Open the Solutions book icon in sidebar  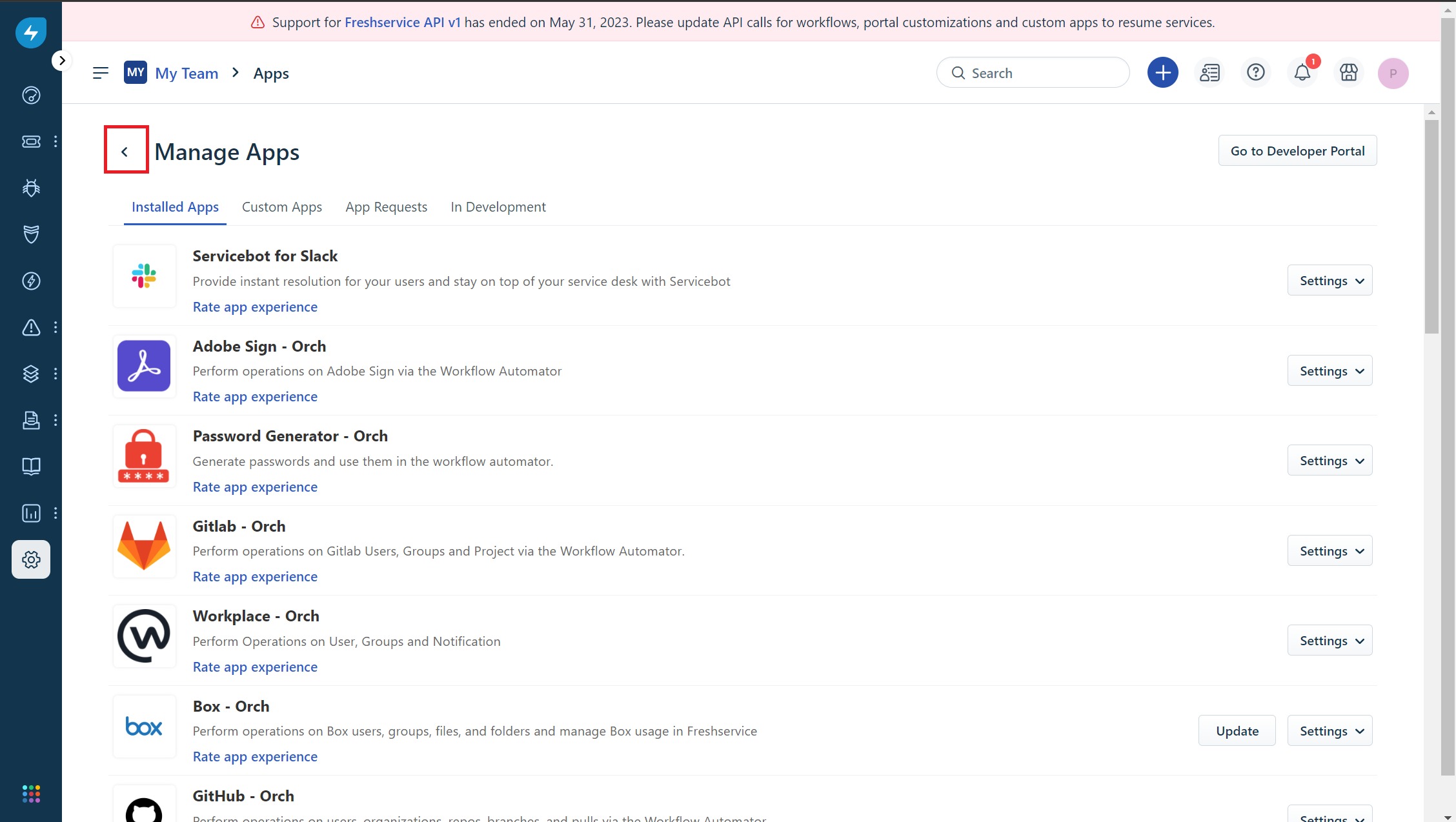click(31, 466)
